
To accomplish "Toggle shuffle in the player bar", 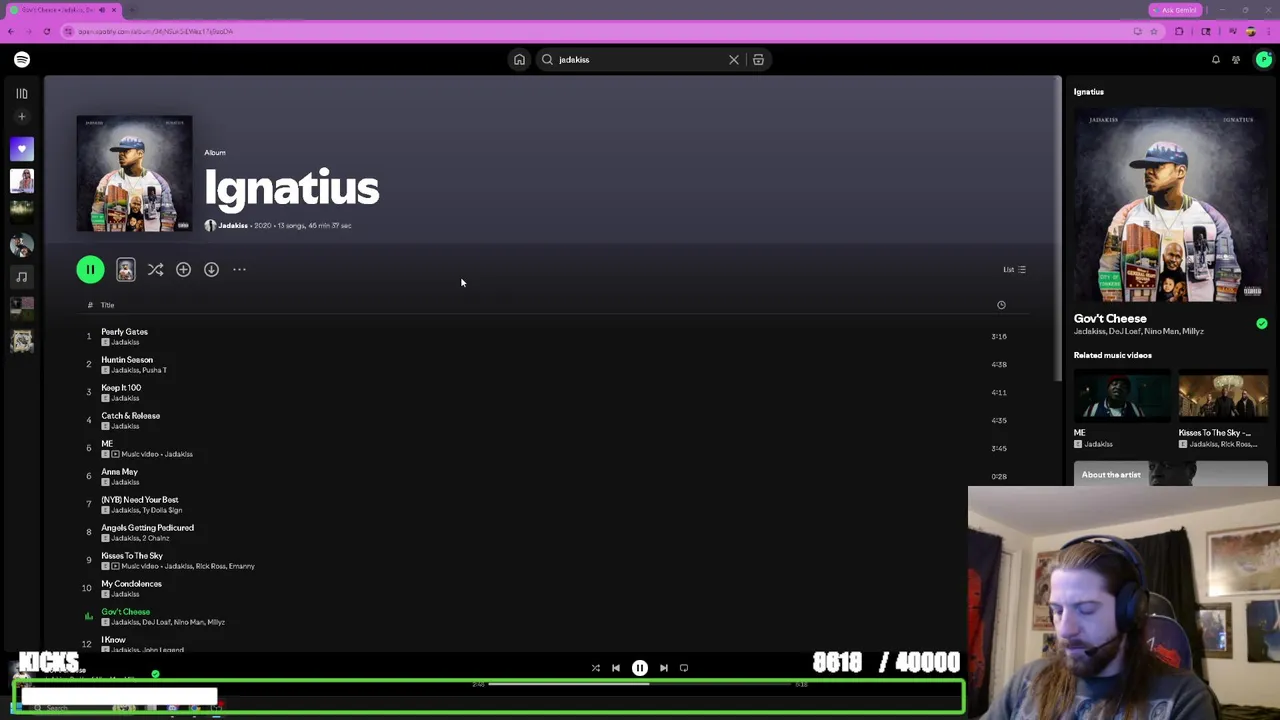I will click(595, 668).
